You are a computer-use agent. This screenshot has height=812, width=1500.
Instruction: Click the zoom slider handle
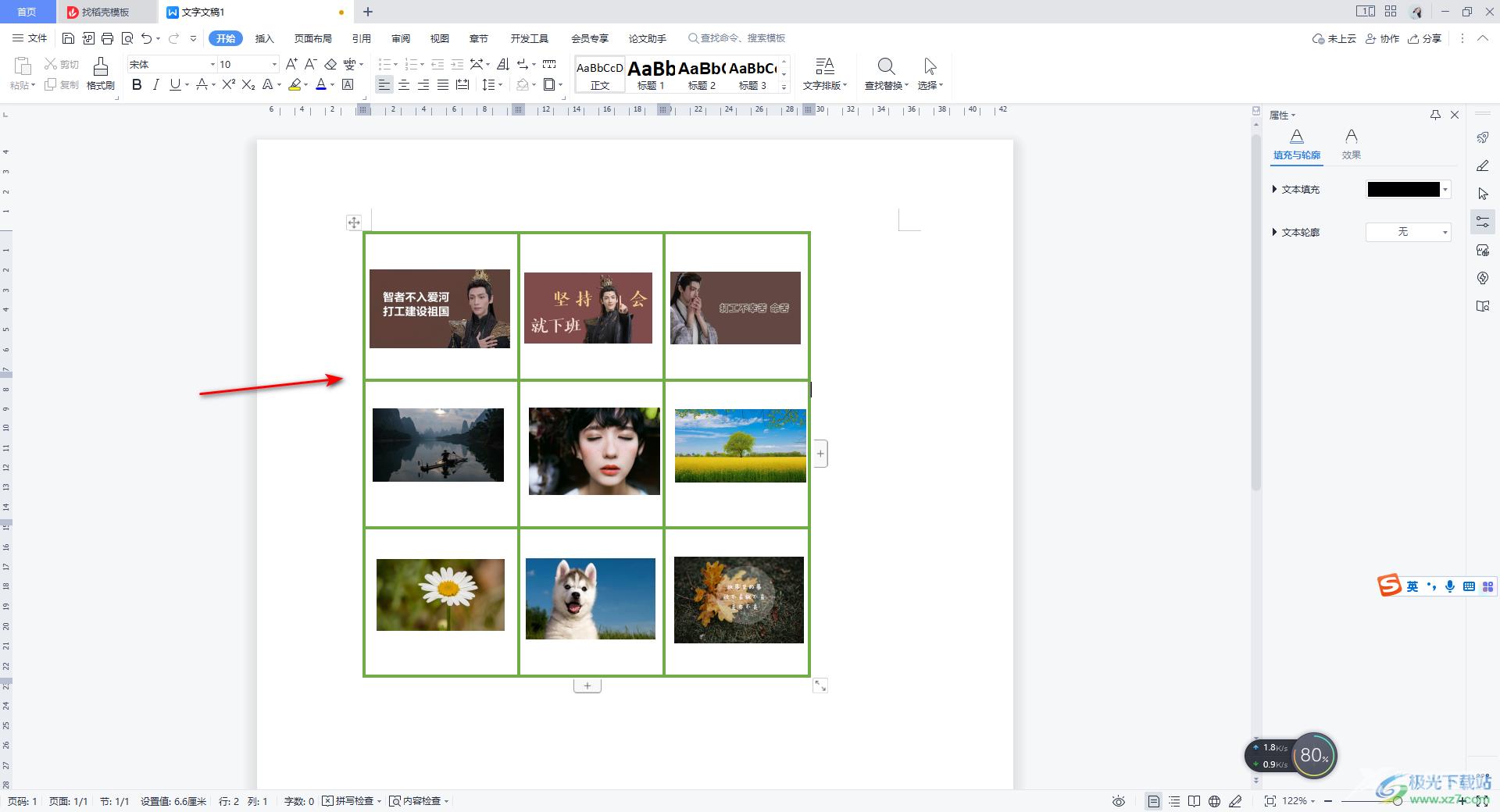tap(1398, 801)
